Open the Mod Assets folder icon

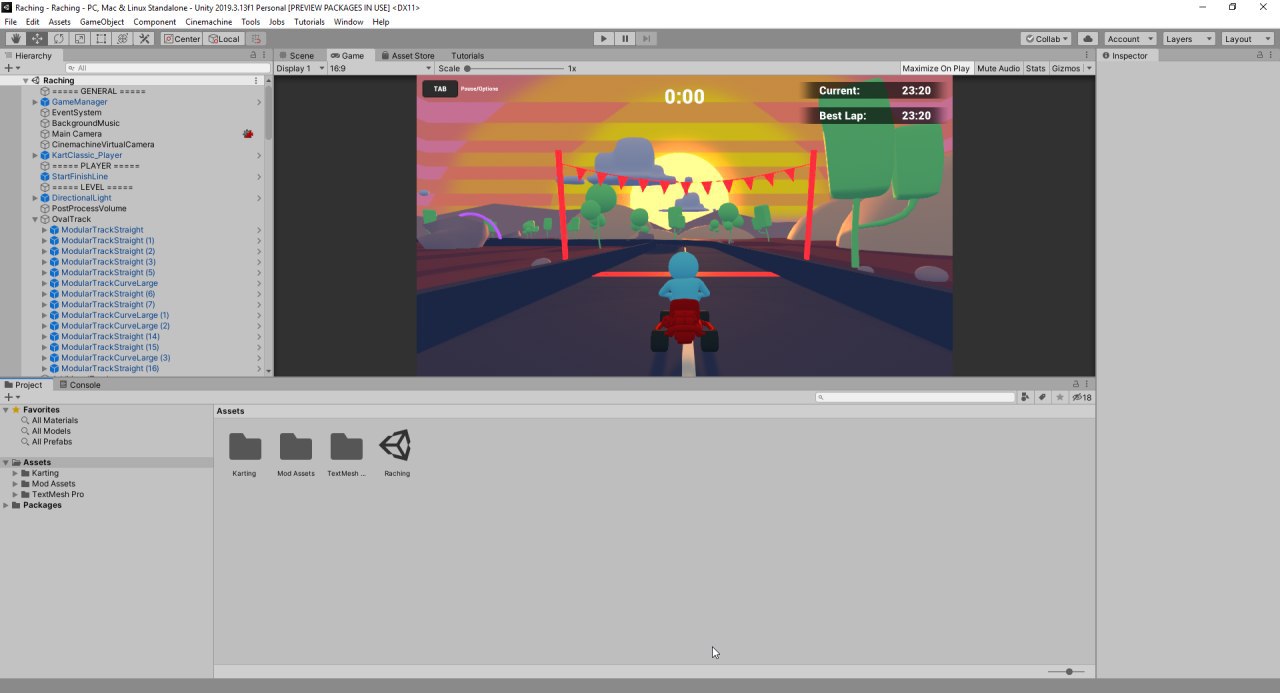(x=295, y=446)
